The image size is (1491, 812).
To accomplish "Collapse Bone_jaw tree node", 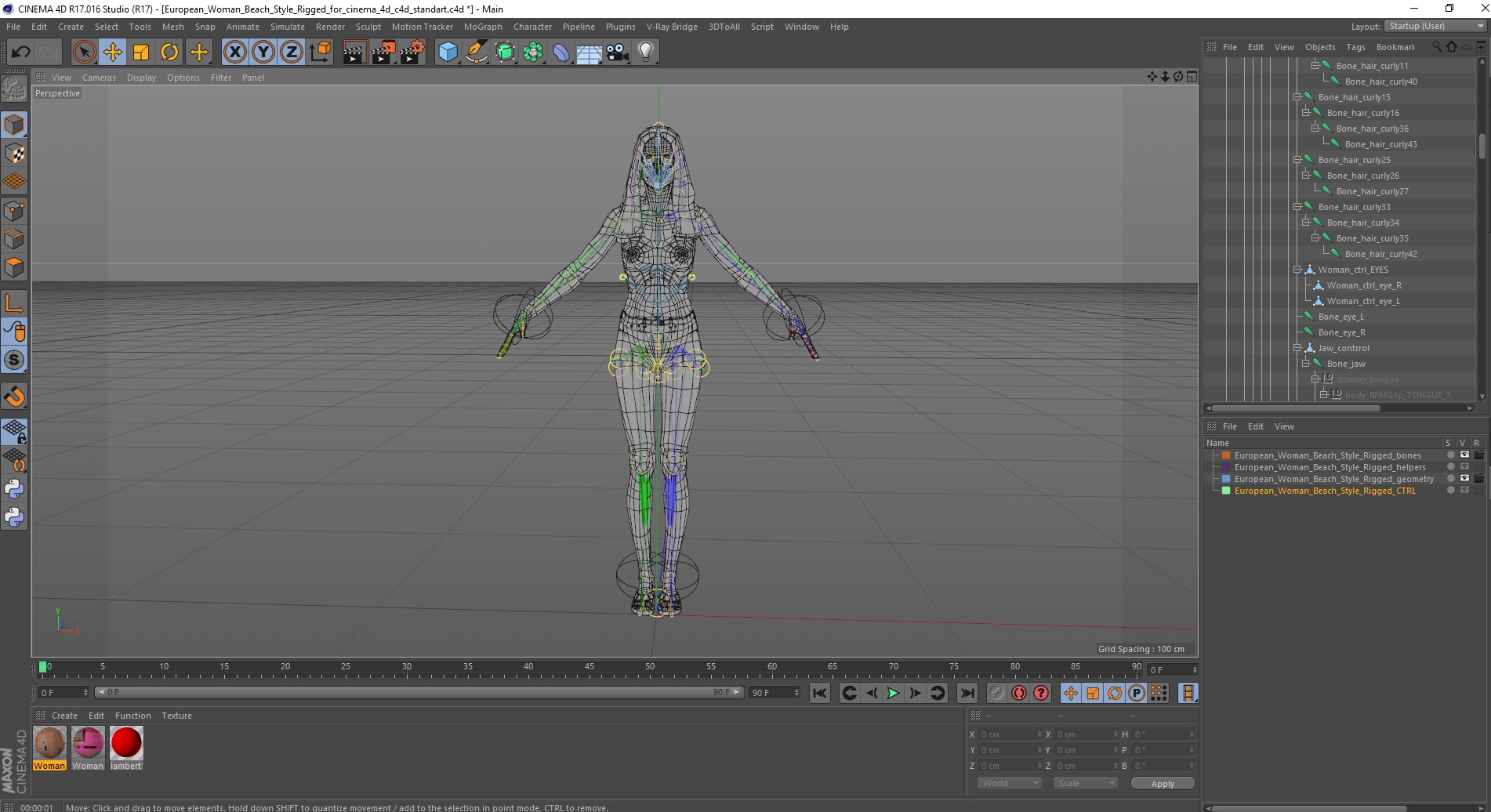I will click(x=1306, y=364).
